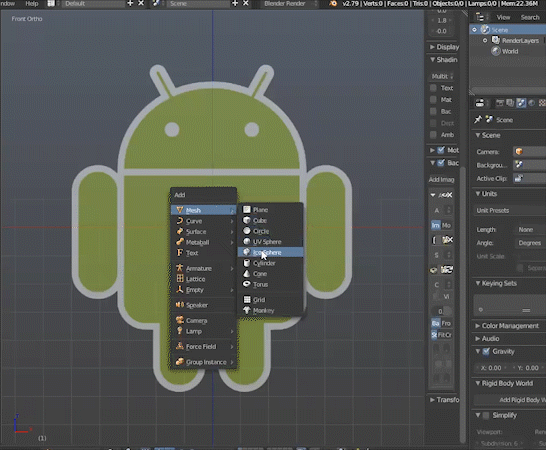This screenshot has width=546, height=450.
Task: Collapse the Keying Sets panel
Action: point(478,283)
